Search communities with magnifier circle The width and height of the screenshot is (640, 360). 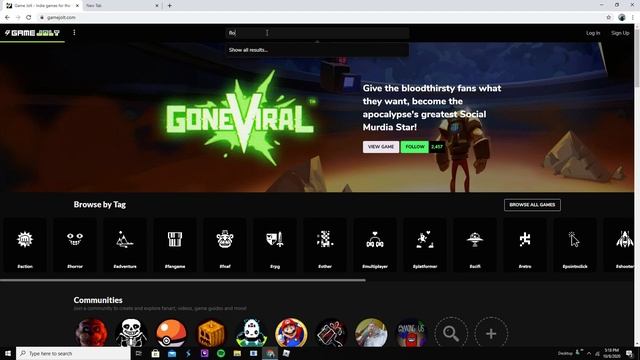pyautogui.click(x=451, y=333)
